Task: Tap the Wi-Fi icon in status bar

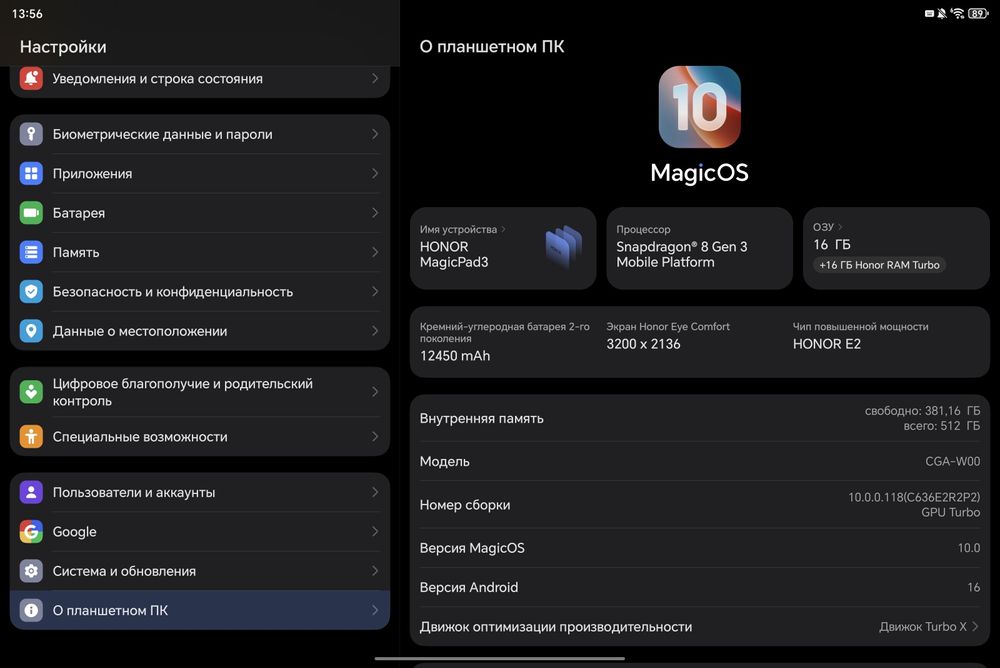Action: click(x=957, y=13)
